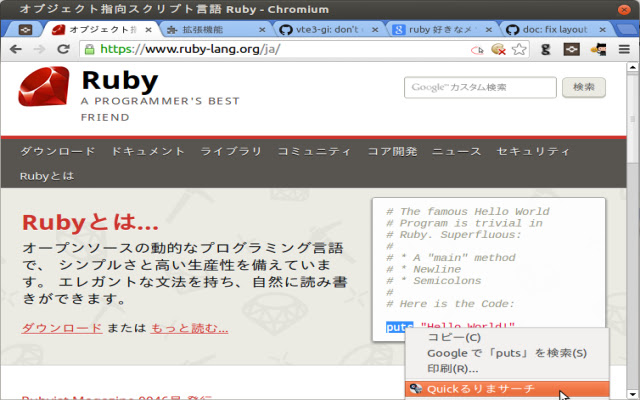Click the scrollbar up arrow
The height and width of the screenshot is (400, 640).
pos(633,67)
